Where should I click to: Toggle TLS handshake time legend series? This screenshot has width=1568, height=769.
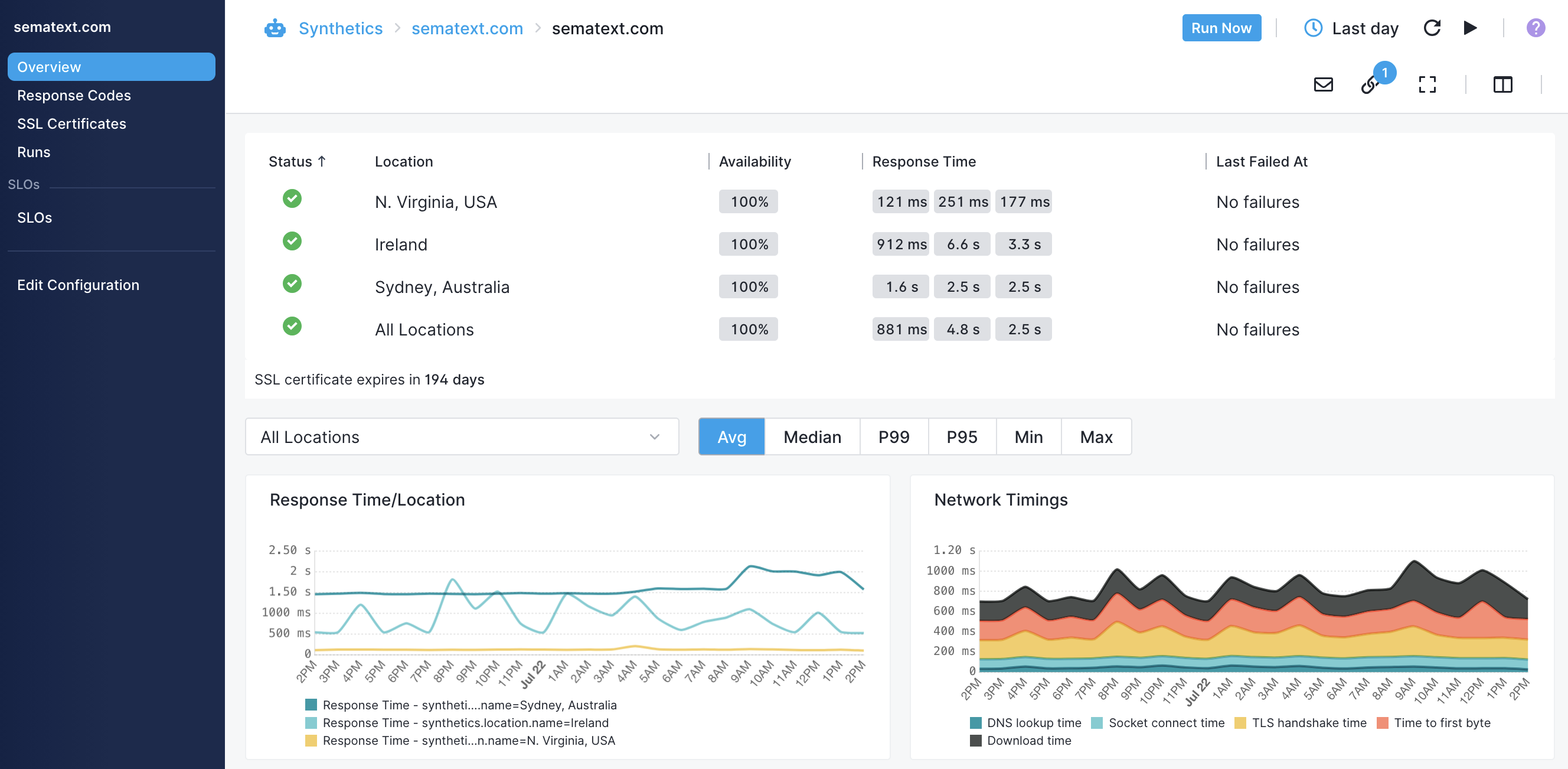1300,723
